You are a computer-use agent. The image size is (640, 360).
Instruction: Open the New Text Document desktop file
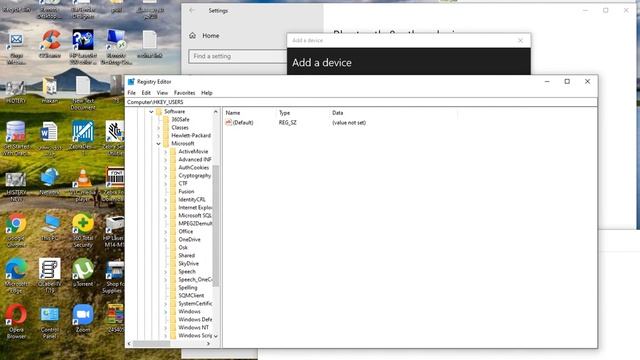(83, 93)
